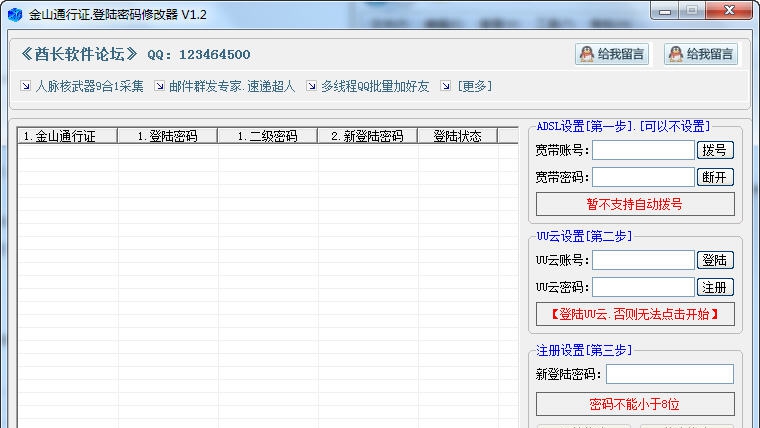The width and height of the screenshot is (760, 428).
Task: Focus the 宽带账号 input field
Action: coord(643,150)
